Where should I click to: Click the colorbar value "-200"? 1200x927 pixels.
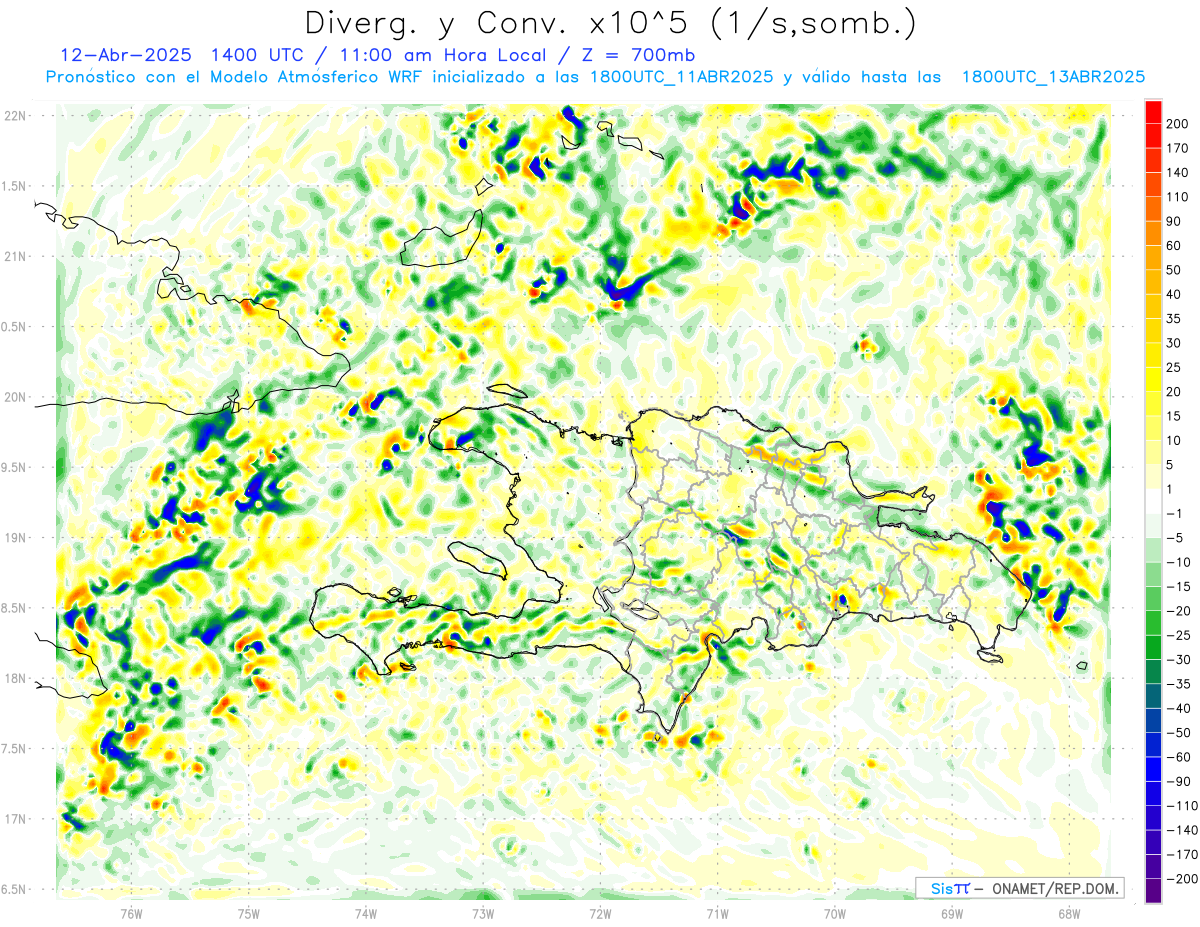point(1183,879)
